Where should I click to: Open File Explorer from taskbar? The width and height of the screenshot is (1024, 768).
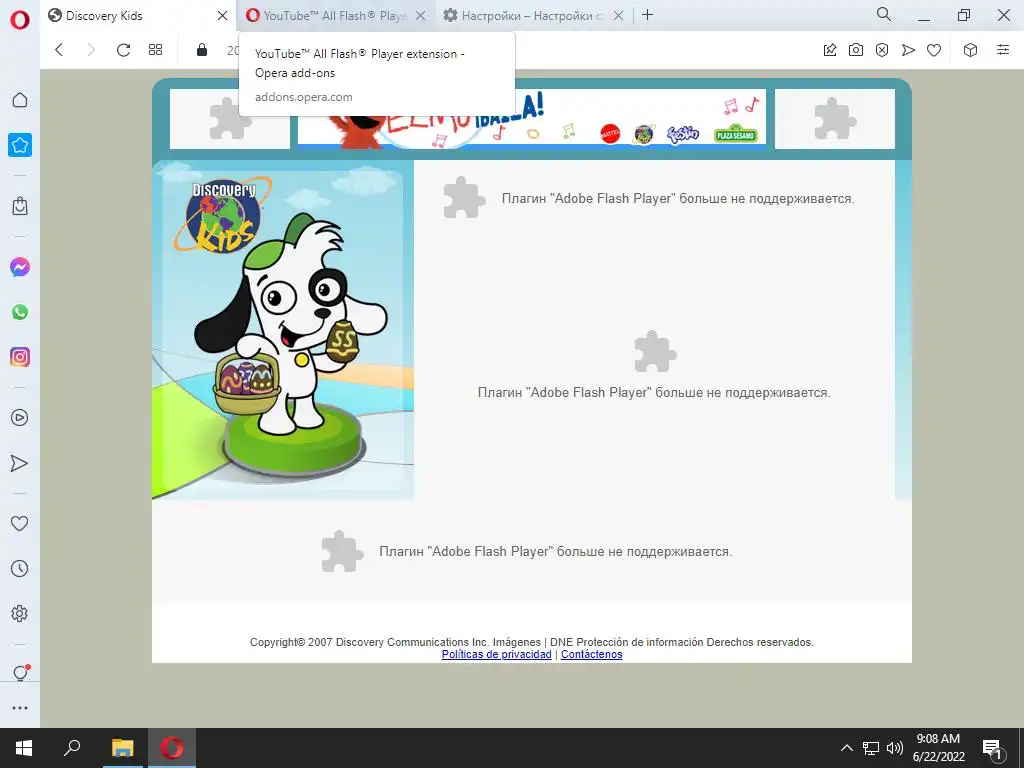pos(122,748)
